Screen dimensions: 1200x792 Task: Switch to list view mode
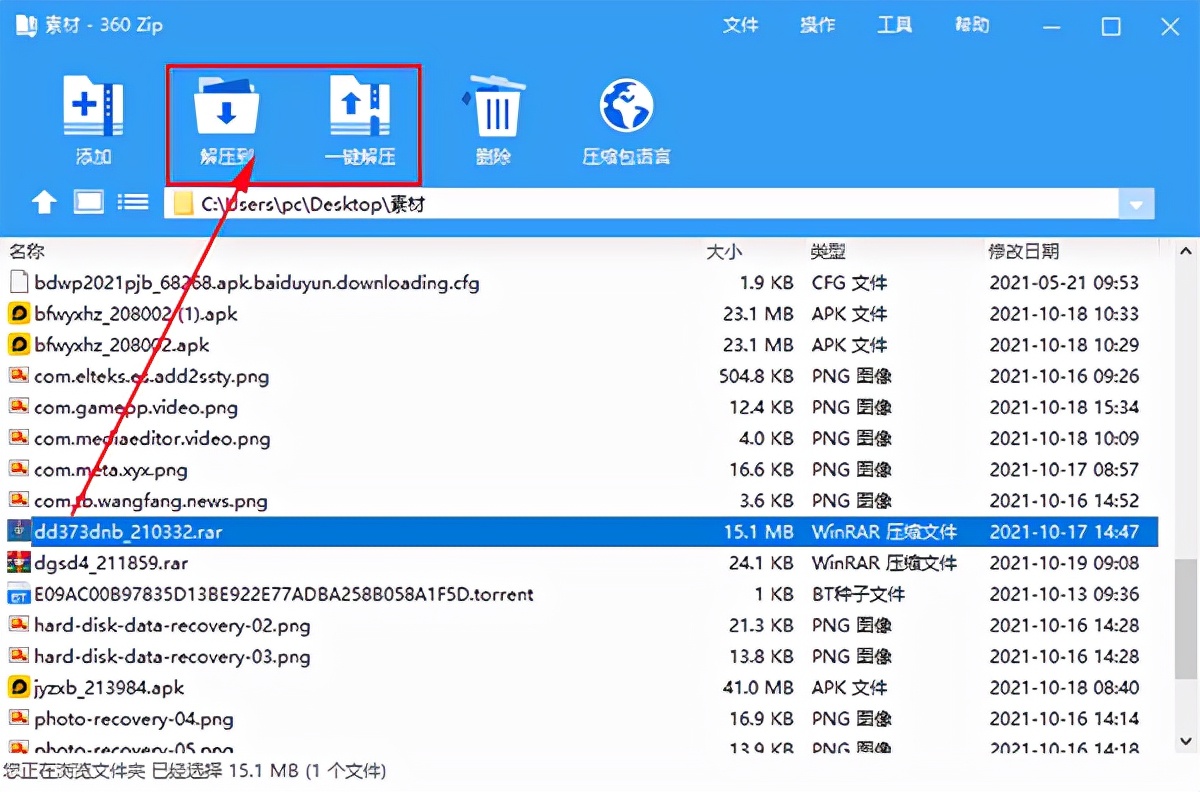coord(133,201)
